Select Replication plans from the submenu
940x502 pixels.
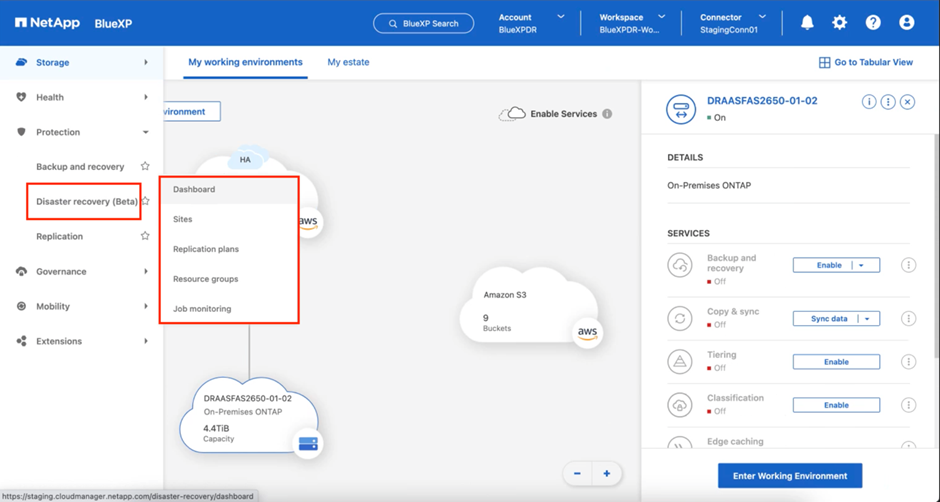[x=206, y=249]
